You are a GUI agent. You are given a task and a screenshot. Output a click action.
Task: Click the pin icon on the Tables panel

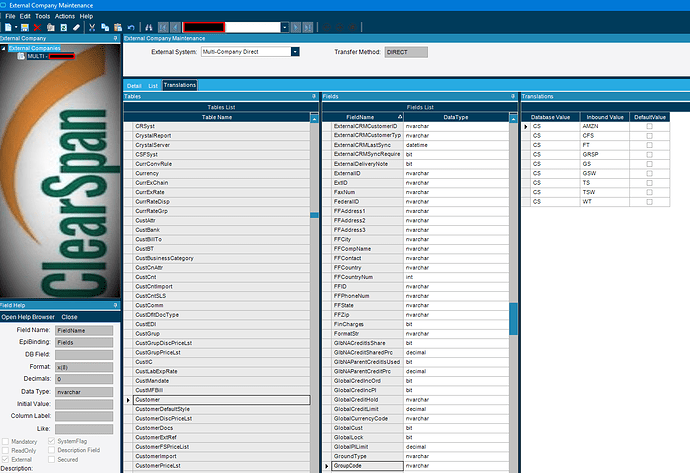point(314,96)
